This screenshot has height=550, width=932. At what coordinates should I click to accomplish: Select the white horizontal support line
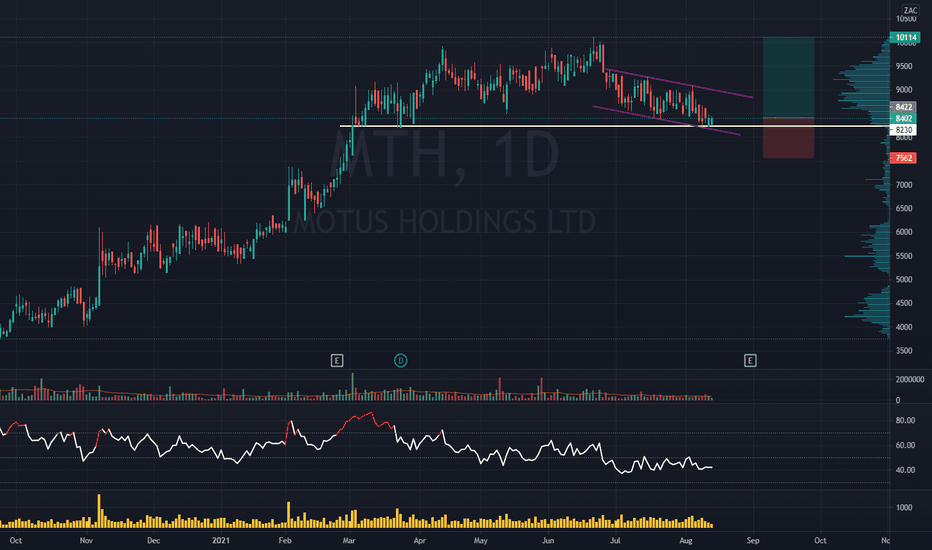click(614, 126)
